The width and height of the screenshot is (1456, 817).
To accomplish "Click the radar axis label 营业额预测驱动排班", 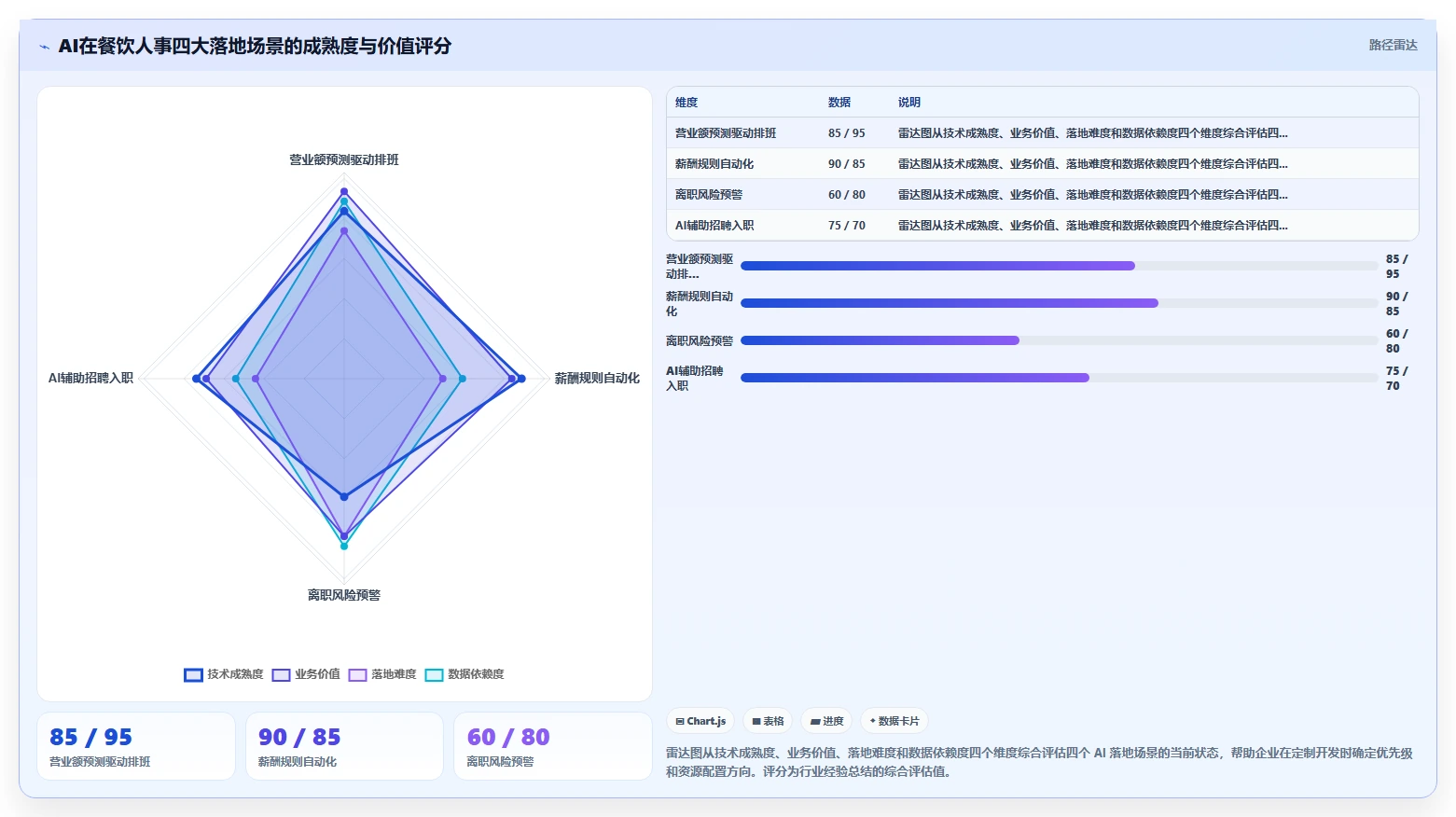I will (x=344, y=160).
